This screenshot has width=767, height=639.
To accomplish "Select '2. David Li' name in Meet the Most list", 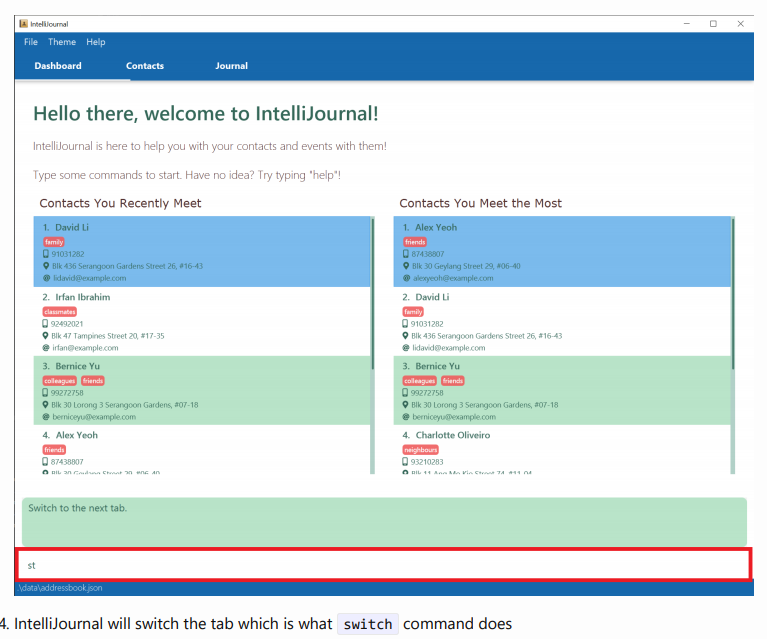I will click(x=426, y=297).
